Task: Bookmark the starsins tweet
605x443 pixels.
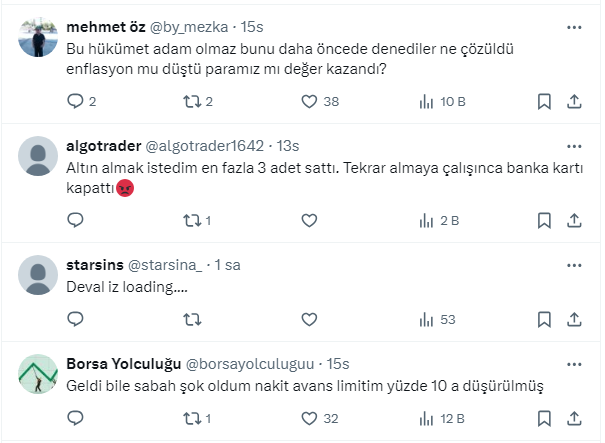Action: pyautogui.click(x=544, y=320)
